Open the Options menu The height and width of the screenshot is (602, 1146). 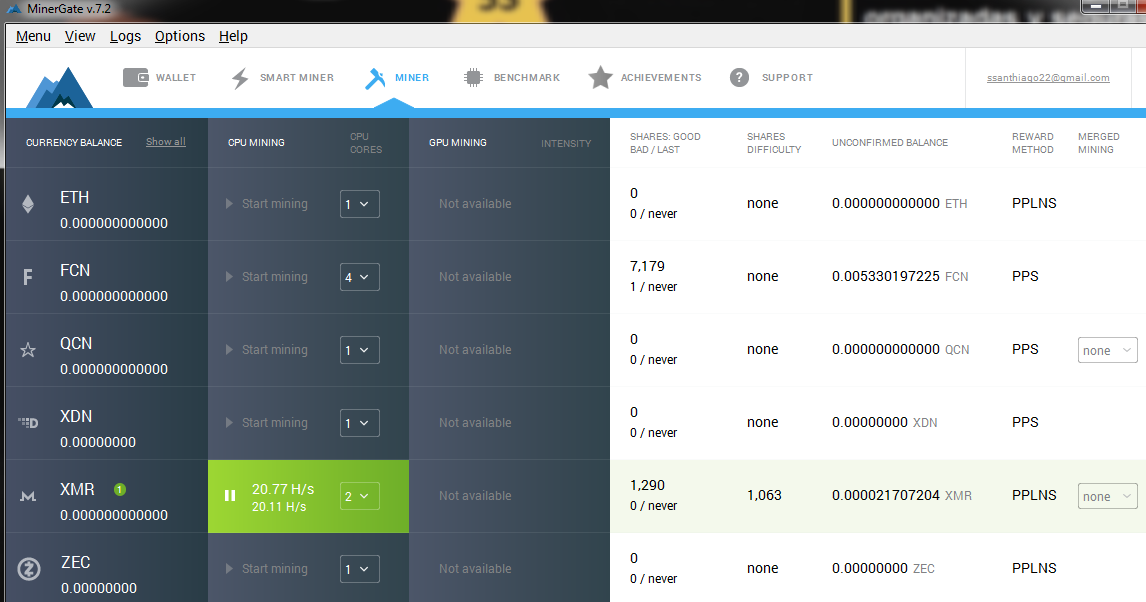coord(180,36)
